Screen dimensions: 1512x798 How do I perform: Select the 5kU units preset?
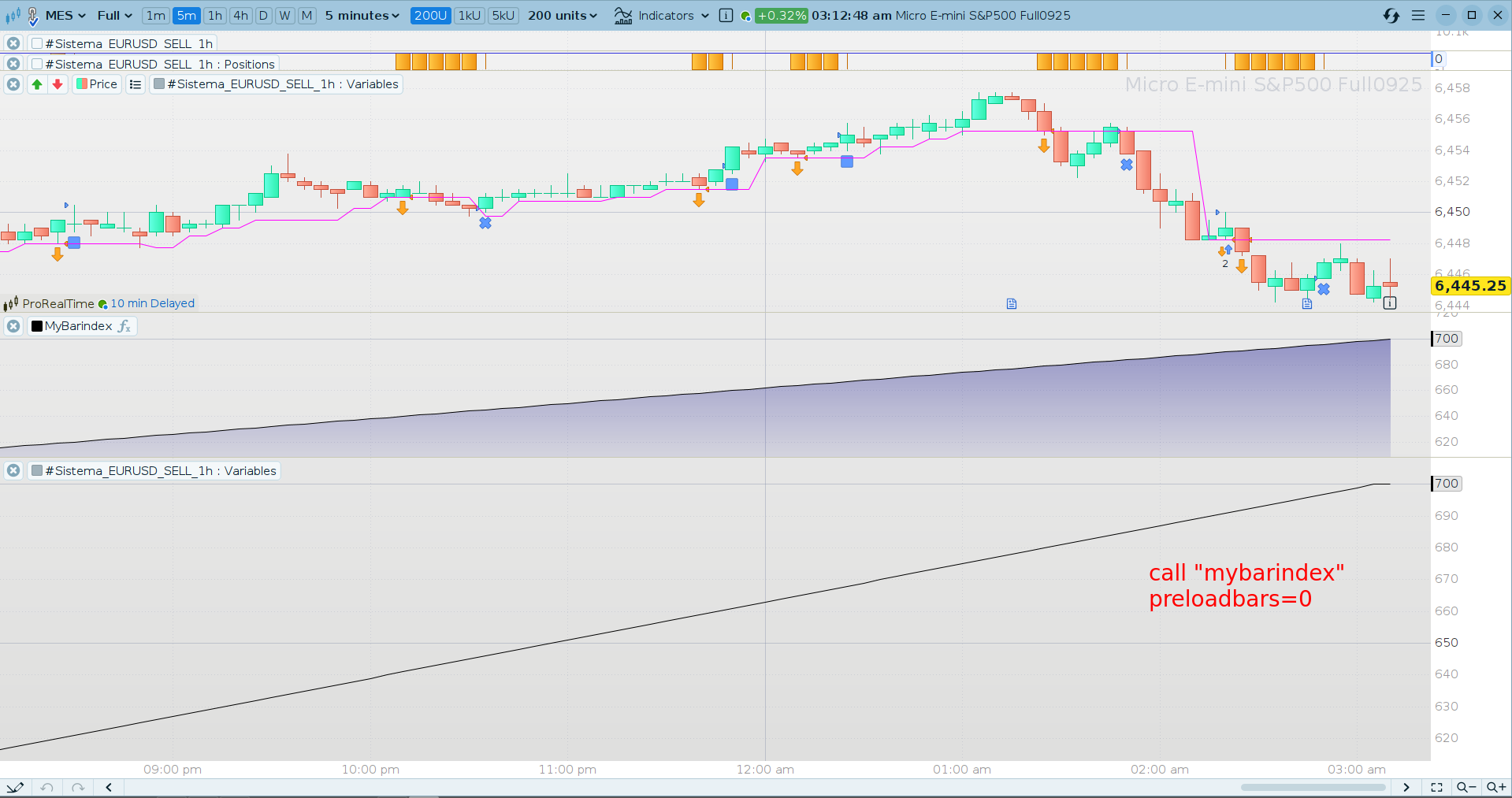(x=503, y=16)
